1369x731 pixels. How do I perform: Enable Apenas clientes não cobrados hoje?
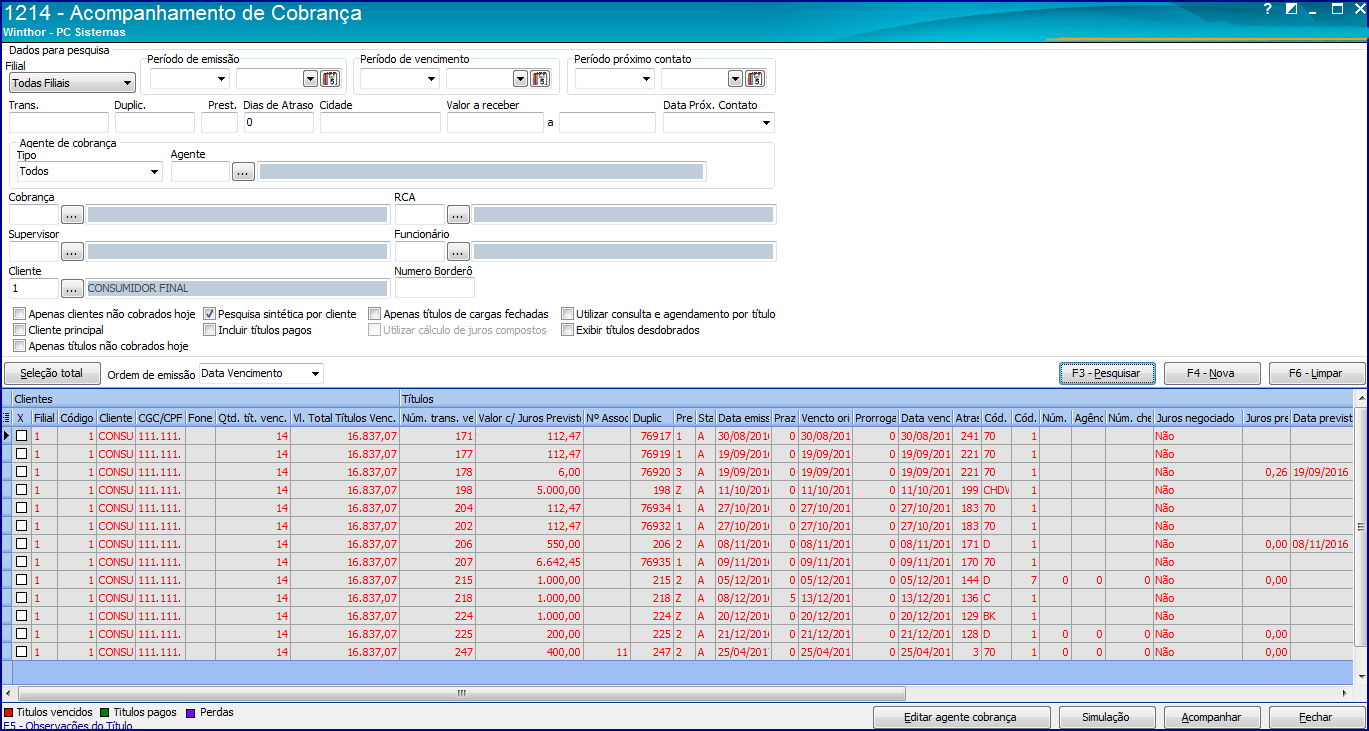click(20, 314)
